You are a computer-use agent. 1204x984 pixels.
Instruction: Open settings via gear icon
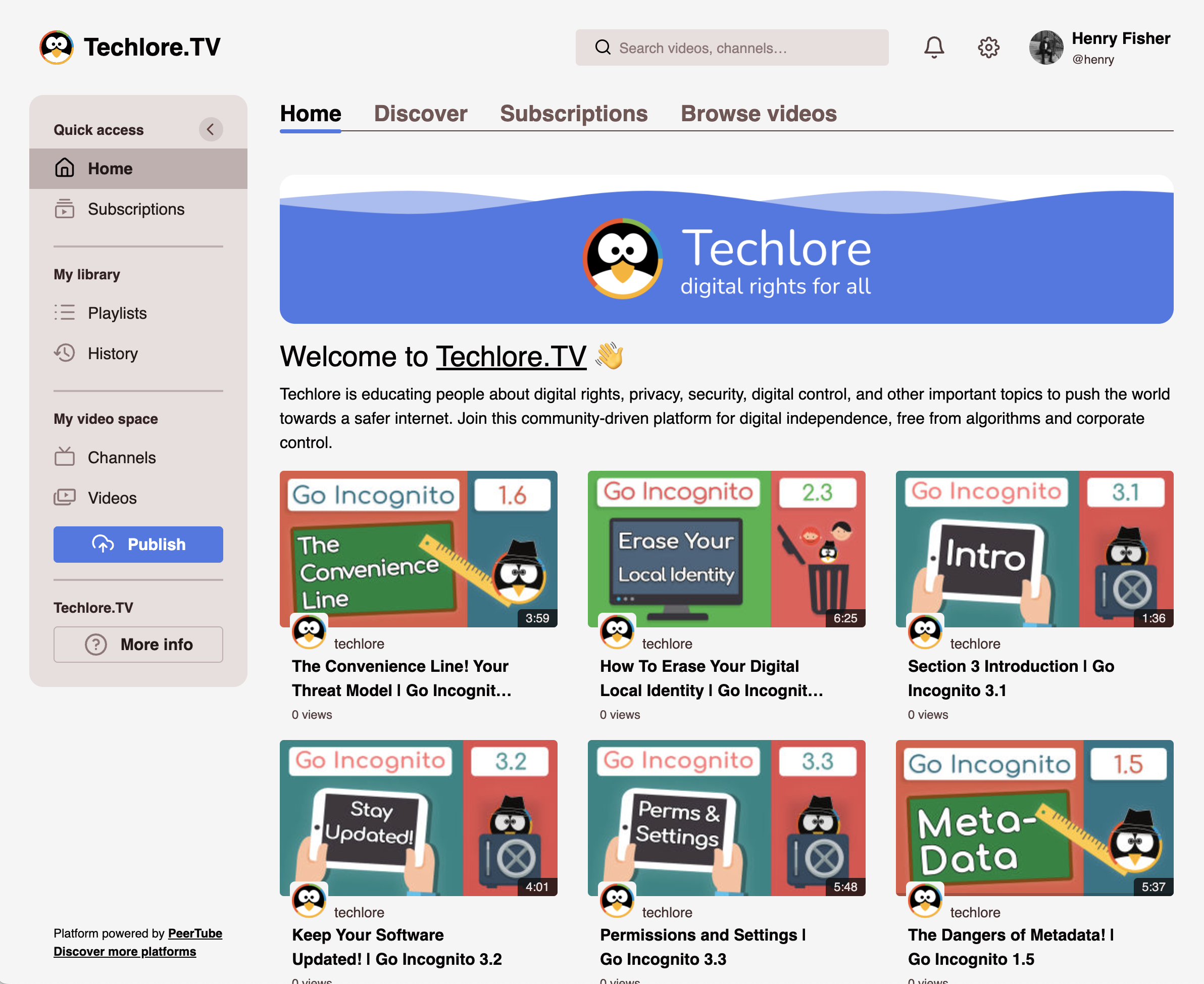click(988, 47)
